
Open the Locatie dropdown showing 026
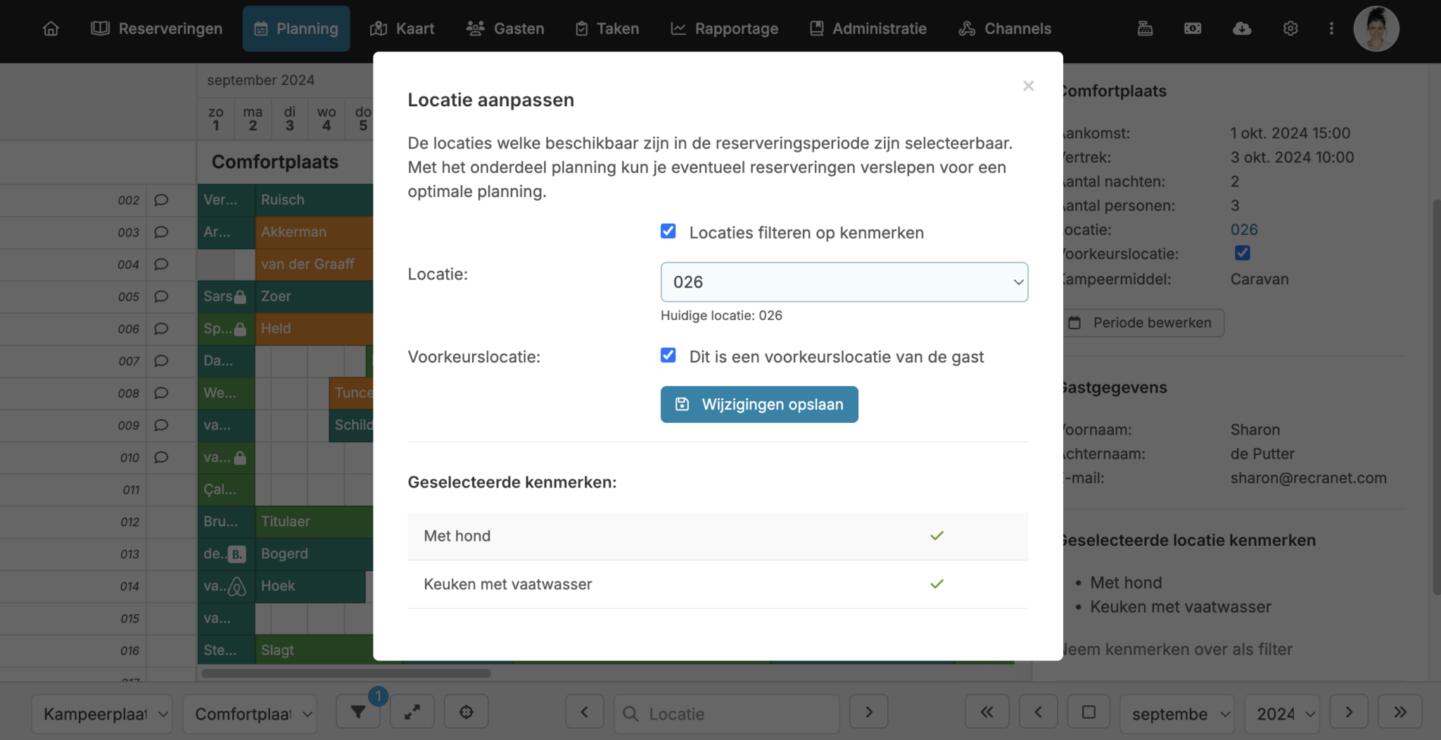tap(844, 282)
